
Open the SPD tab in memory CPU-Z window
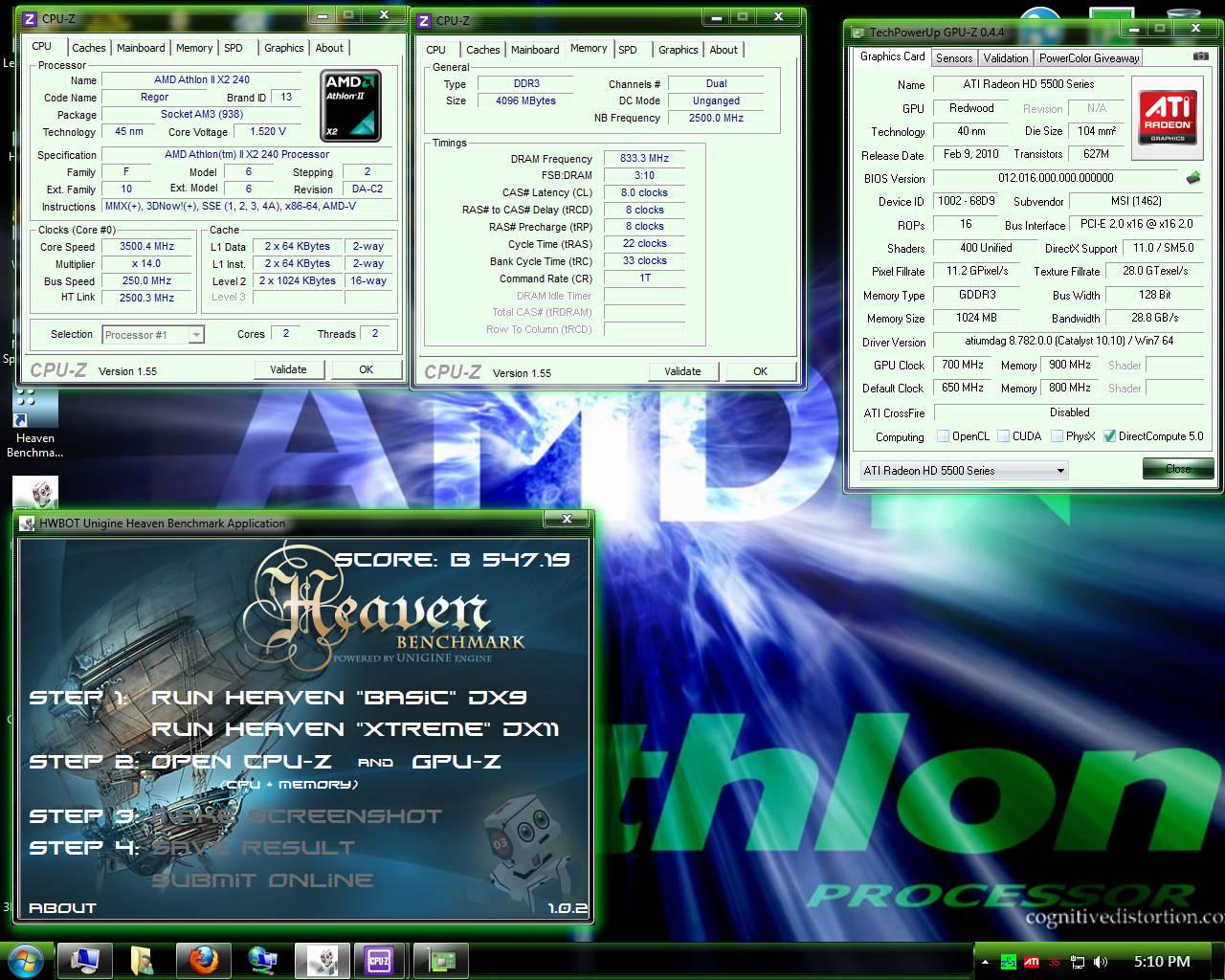pyautogui.click(x=628, y=50)
